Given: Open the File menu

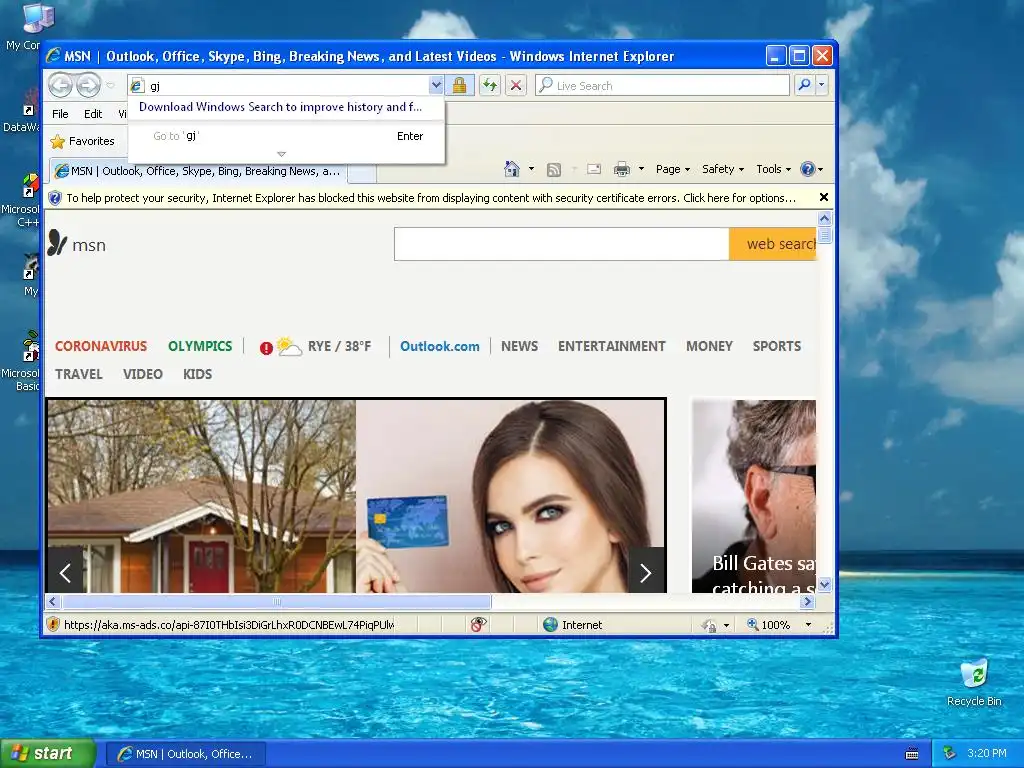Looking at the screenshot, I should click(60, 114).
